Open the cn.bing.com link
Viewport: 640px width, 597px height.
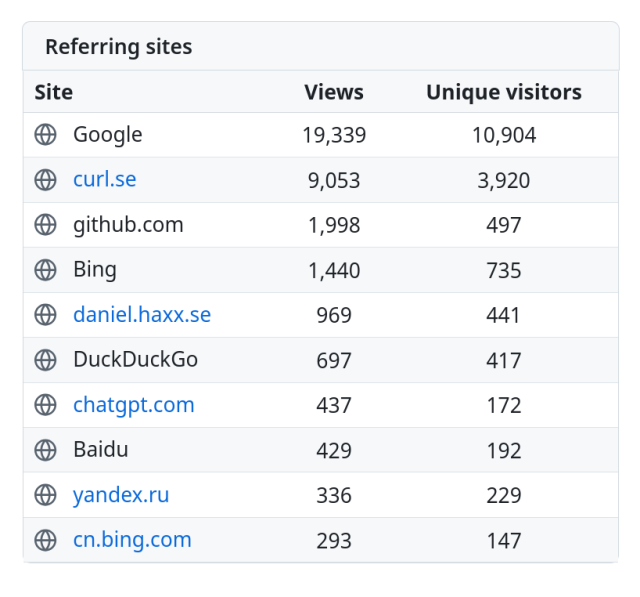132,540
